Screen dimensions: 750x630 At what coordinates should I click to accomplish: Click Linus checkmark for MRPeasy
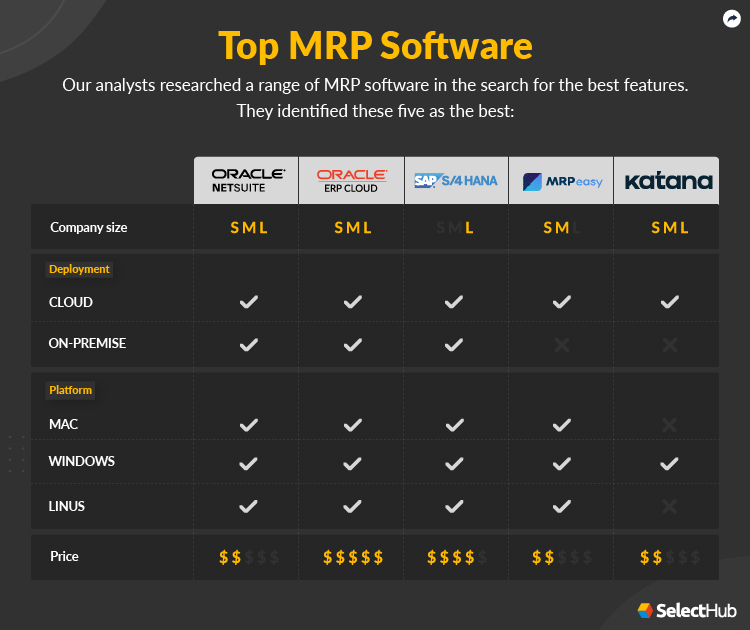click(x=562, y=506)
